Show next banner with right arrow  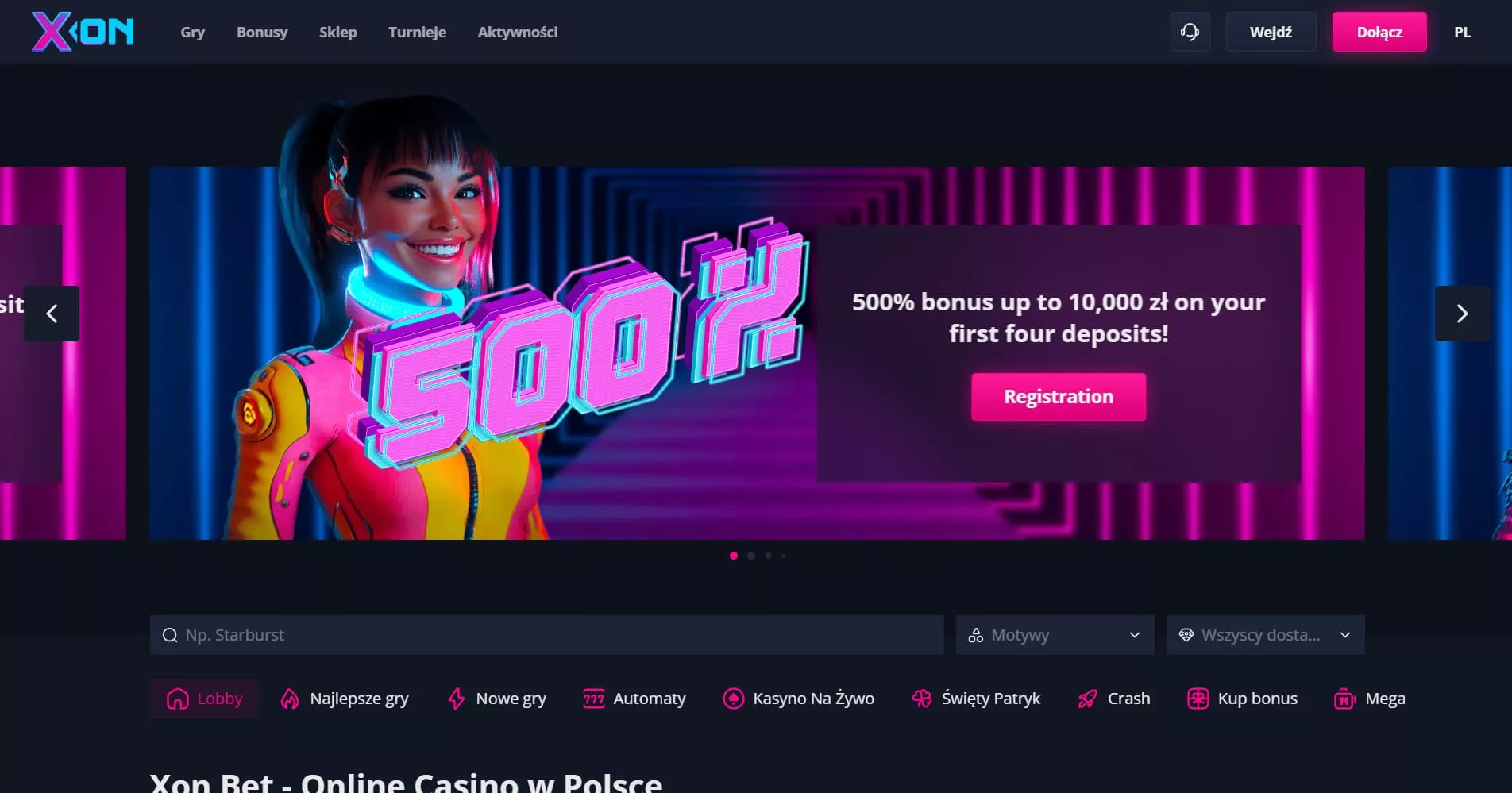pyautogui.click(x=1462, y=314)
